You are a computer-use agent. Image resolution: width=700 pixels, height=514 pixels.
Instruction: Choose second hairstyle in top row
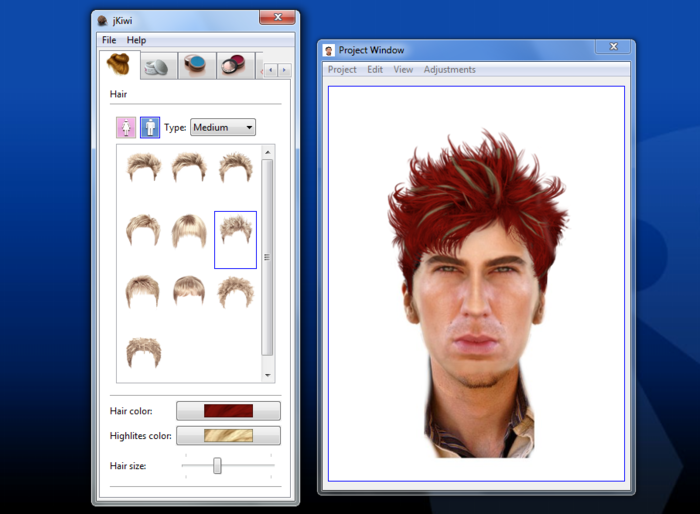(x=189, y=167)
